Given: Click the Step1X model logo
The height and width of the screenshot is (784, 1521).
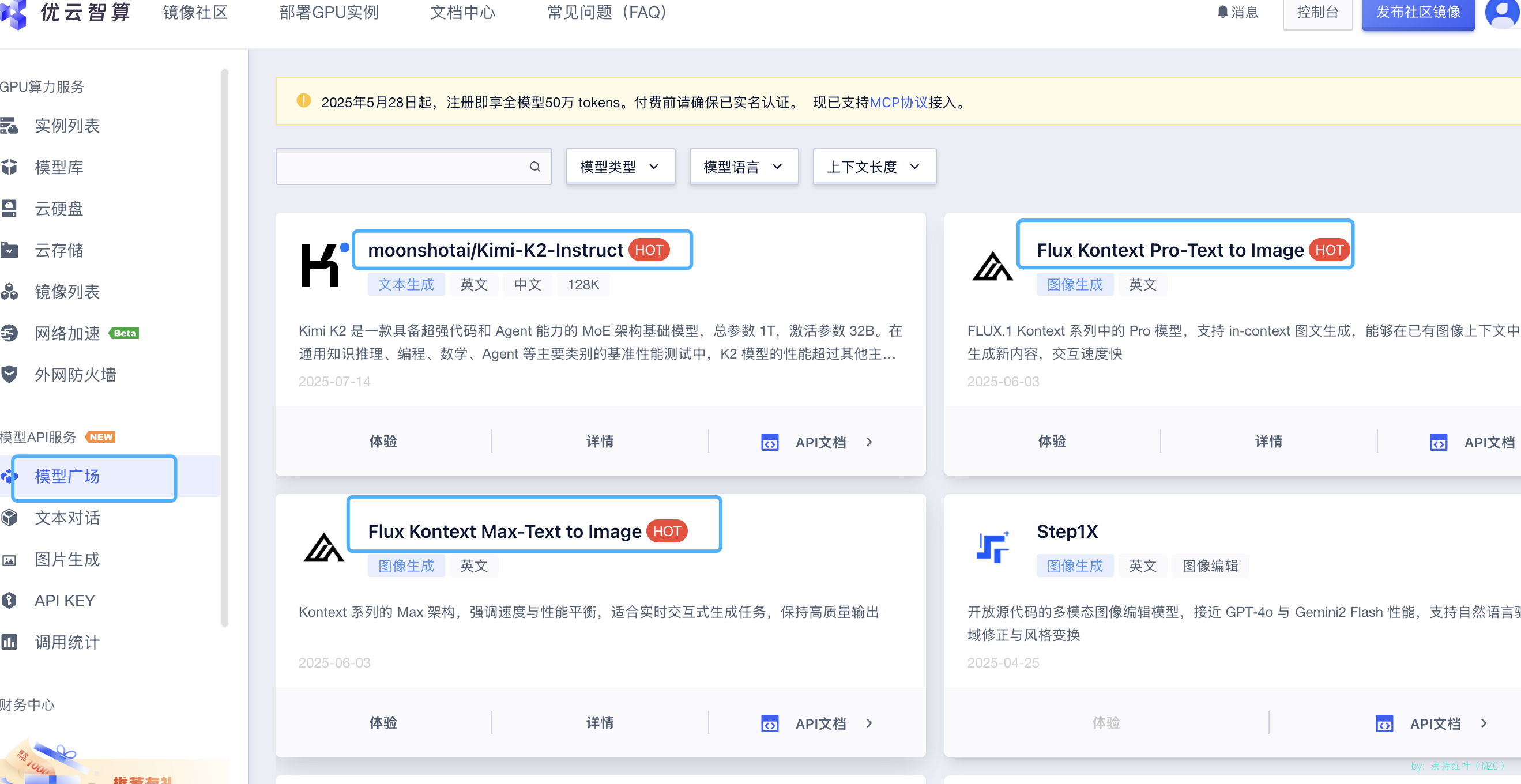Looking at the screenshot, I should tap(992, 546).
